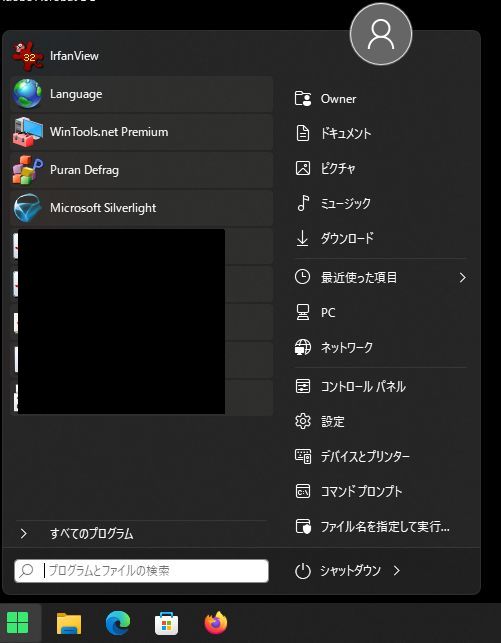Open Microsoft Store from the taskbar
Image resolution: width=501 pixels, height=643 pixels.
[x=166, y=624]
